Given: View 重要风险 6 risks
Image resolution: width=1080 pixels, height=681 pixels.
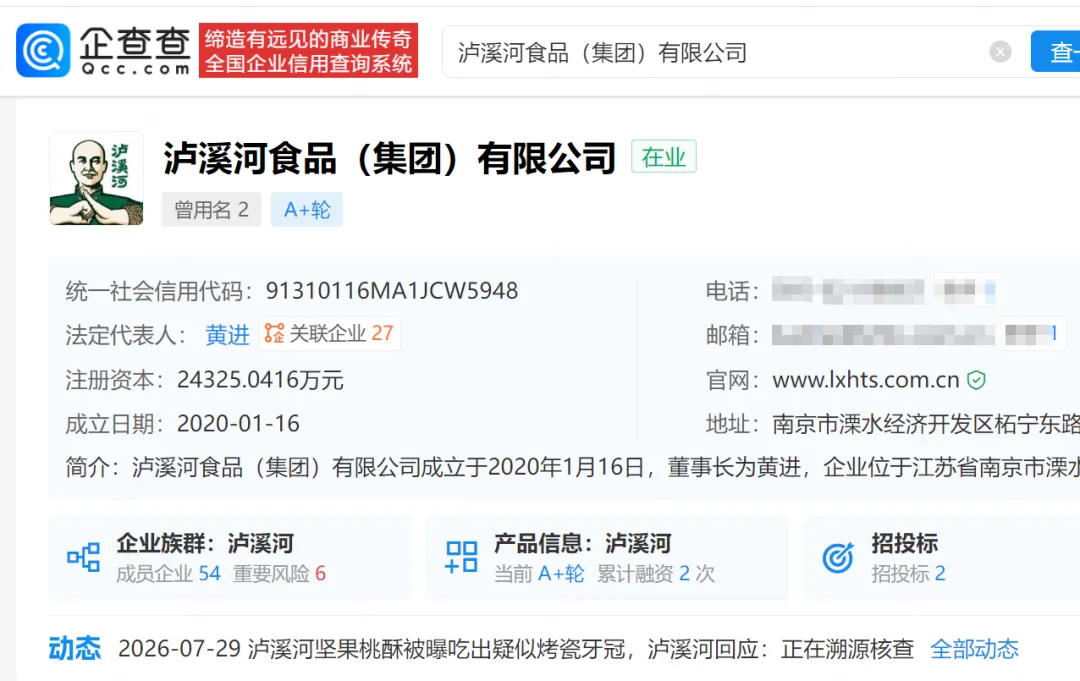Looking at the screenshot, I should point(279,574).
